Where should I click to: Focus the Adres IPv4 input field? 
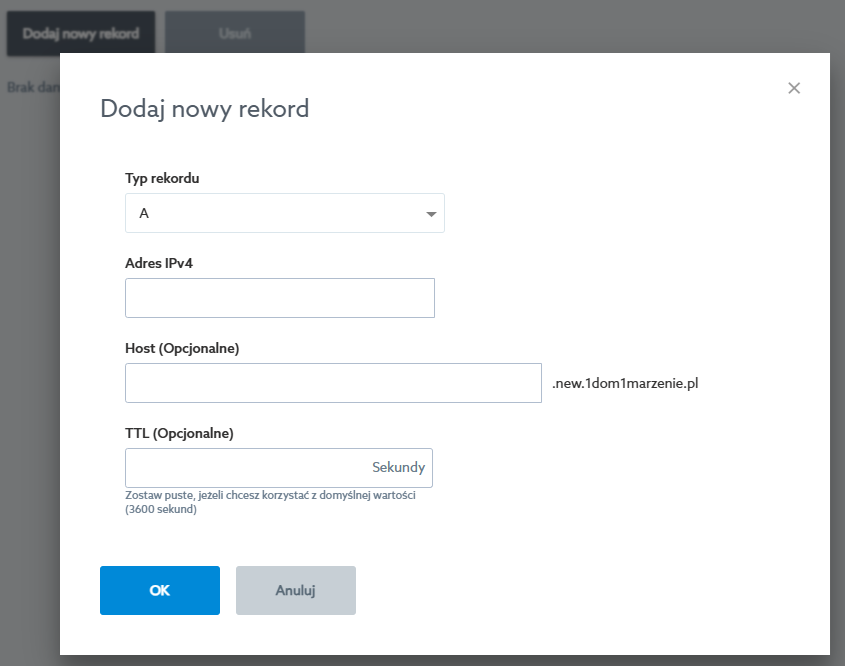[x=279, y=298]
